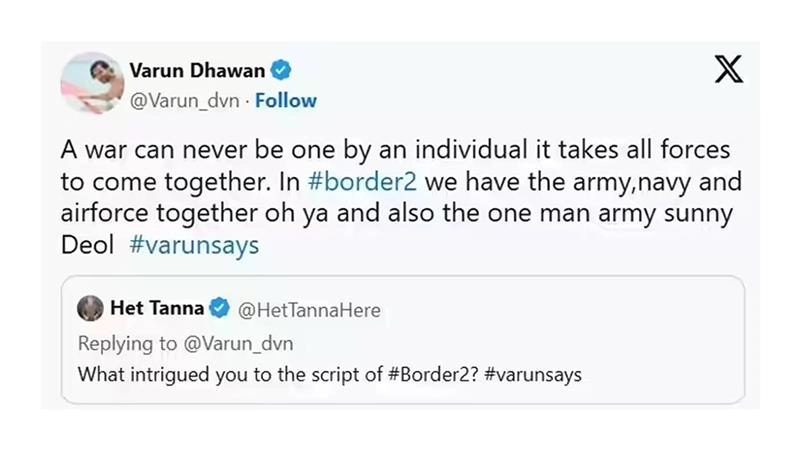Click @Varun_dvn in the Replying to line
Image resolution: width=800 pixels, height=450 pixels.
click(239, 343)
